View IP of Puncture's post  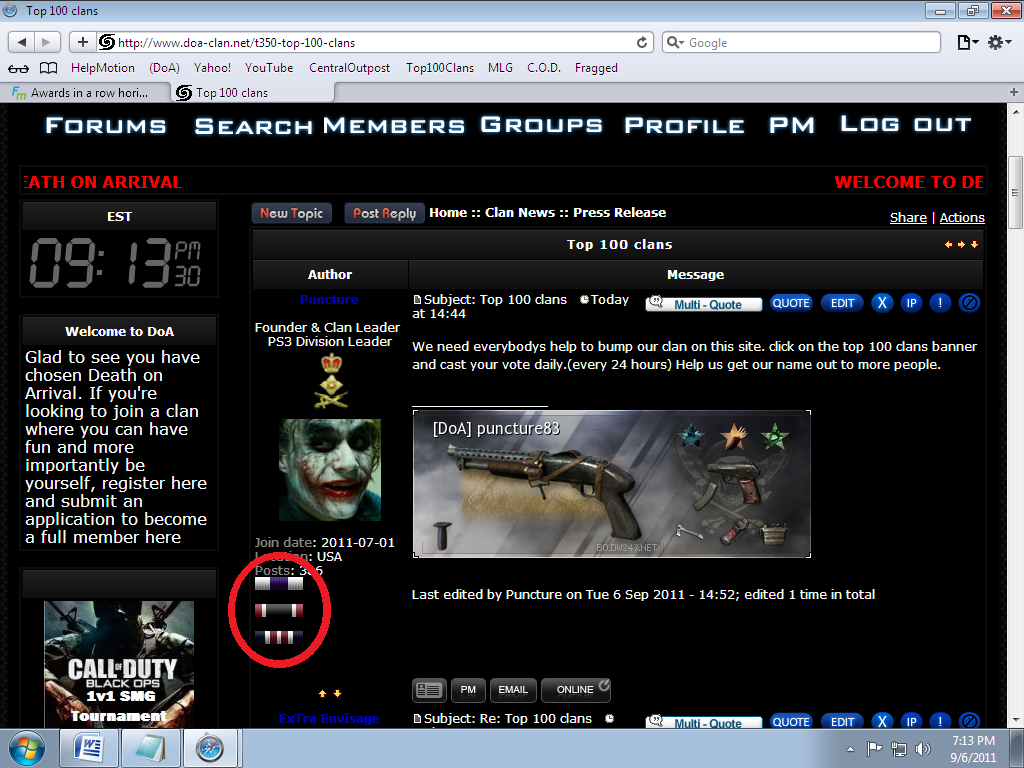[x=912, y=303]
